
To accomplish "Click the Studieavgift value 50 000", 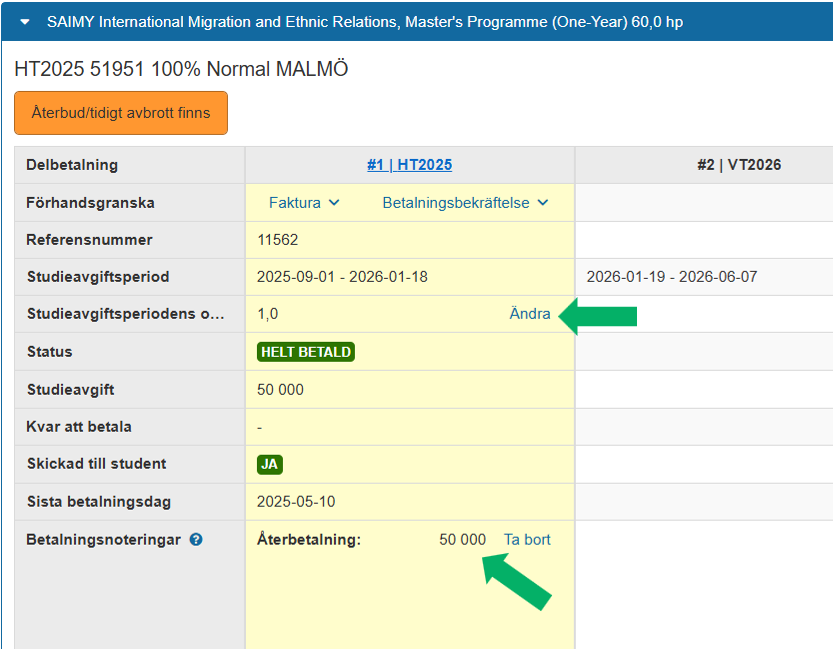I will (280, 390).
